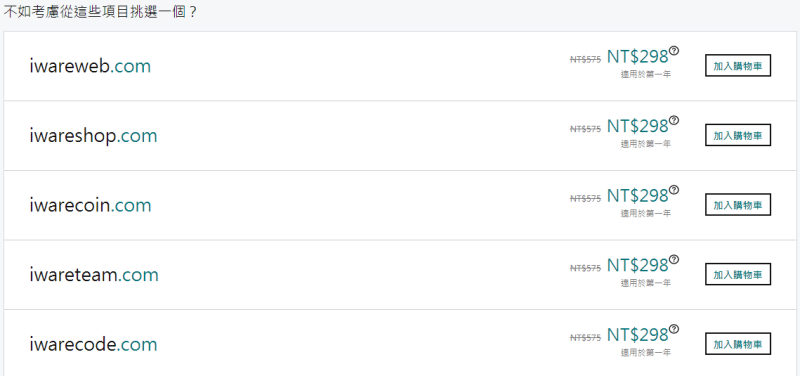This screenshot has width=800, height=376.
Task: Show price tooltip icon for iwarecode.com
Action: (x=674, y=329)
